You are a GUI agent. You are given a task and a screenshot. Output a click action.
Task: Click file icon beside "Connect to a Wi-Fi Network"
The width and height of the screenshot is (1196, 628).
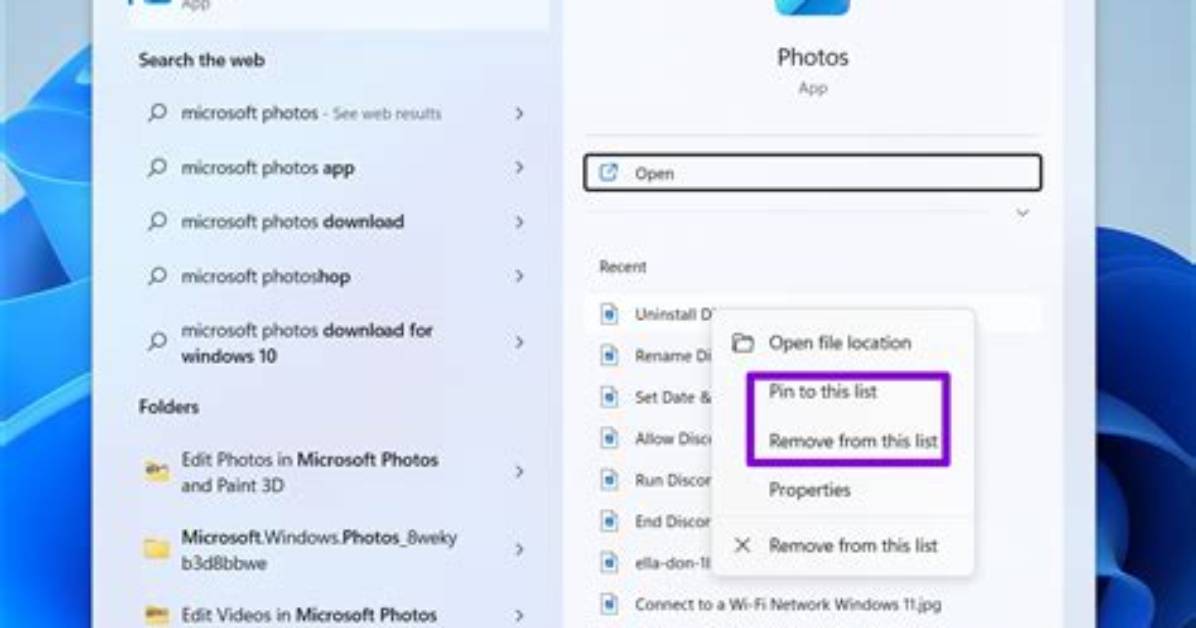(609, 604)
